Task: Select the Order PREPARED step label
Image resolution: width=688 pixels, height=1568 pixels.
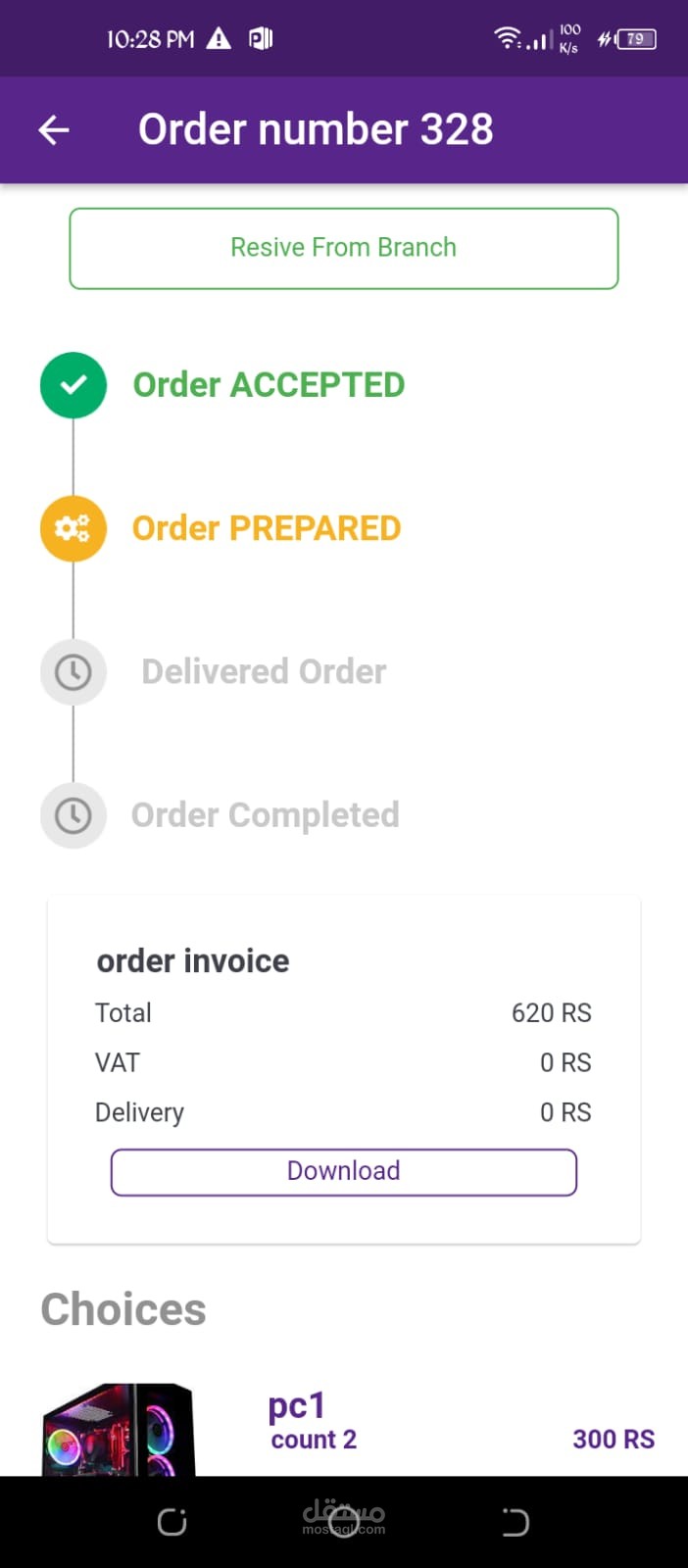Action: (267, 529)
